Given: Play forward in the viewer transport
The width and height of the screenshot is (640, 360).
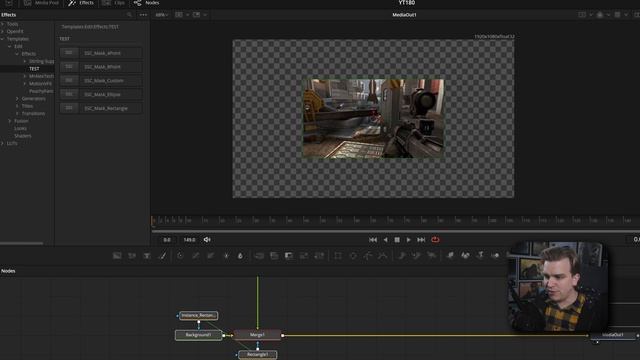Looking at the screenshot, I should pyautogui.click(x=409, y=240).
